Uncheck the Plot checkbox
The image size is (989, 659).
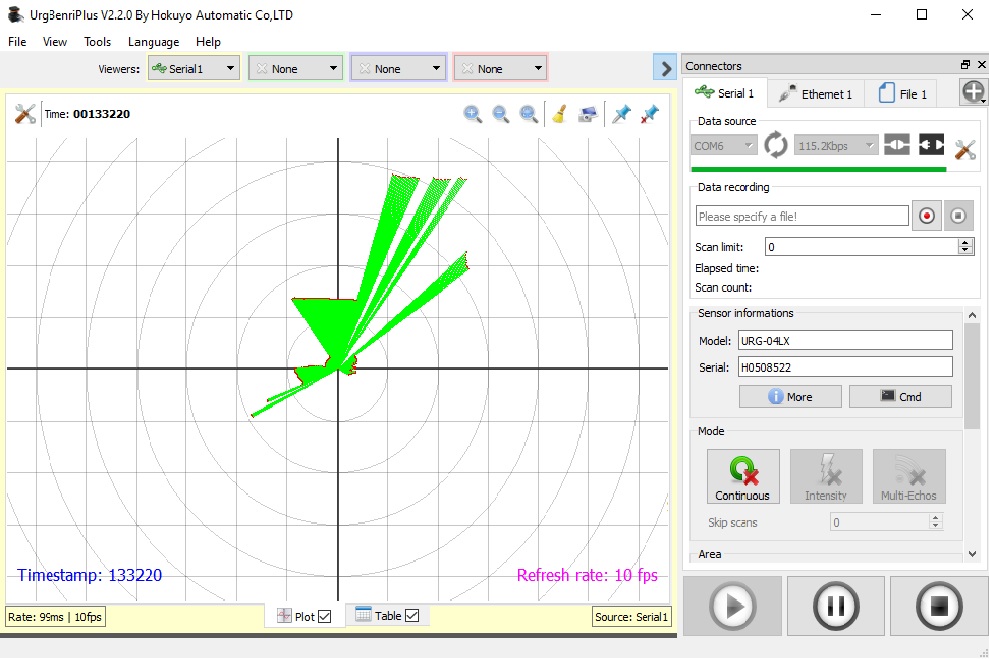click(325, 616)
